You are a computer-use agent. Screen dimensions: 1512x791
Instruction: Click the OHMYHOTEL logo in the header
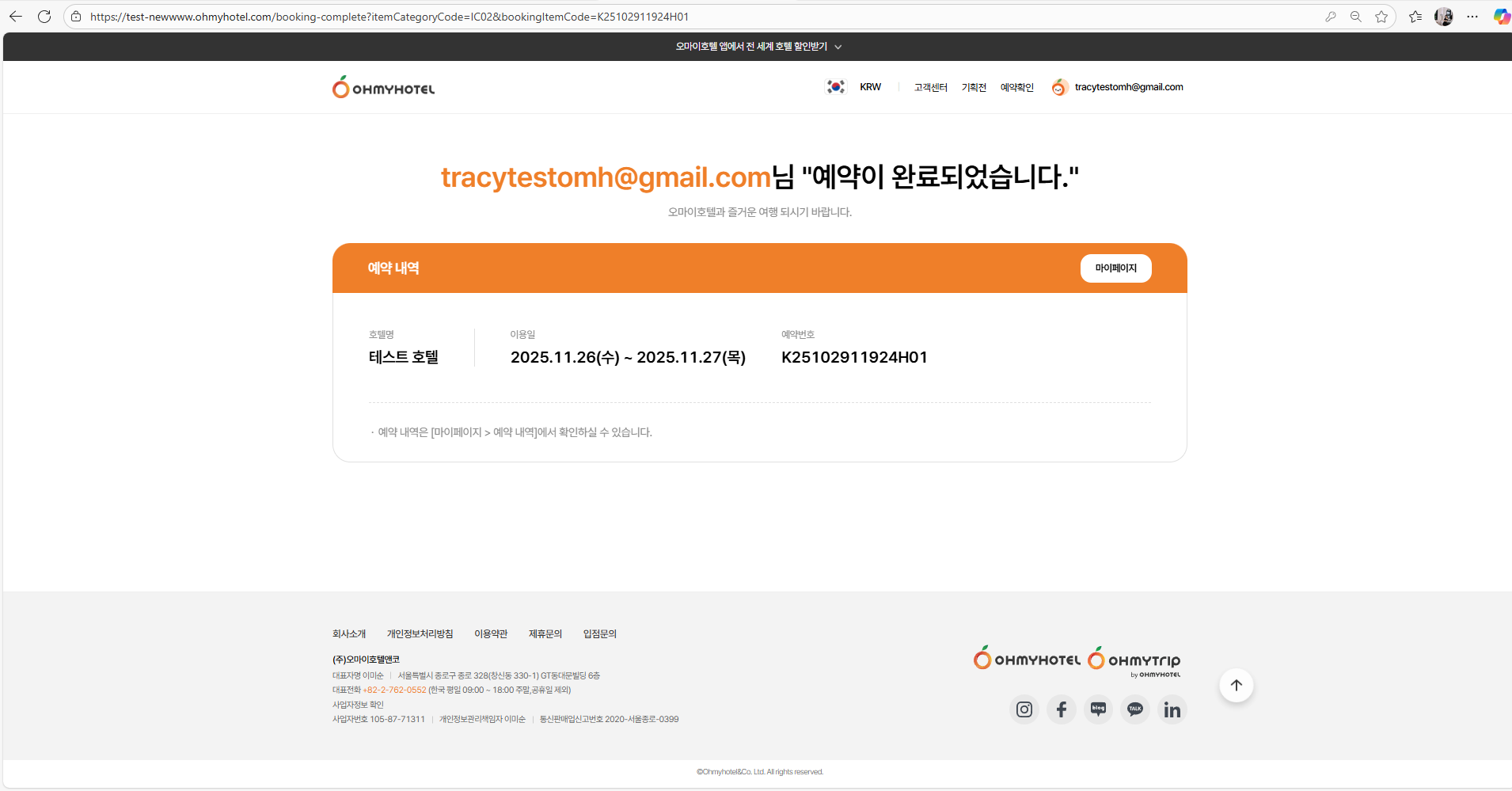pos(384,87)
